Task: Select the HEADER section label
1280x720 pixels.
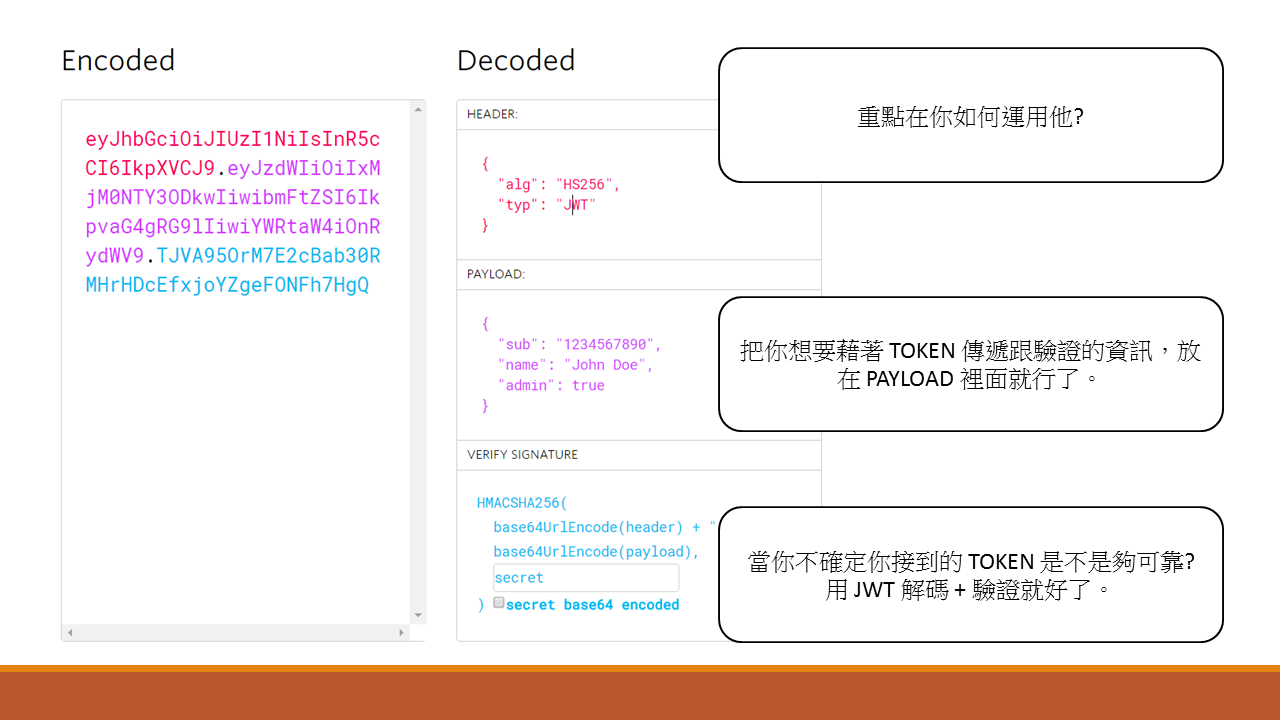Action: point(492,114)
